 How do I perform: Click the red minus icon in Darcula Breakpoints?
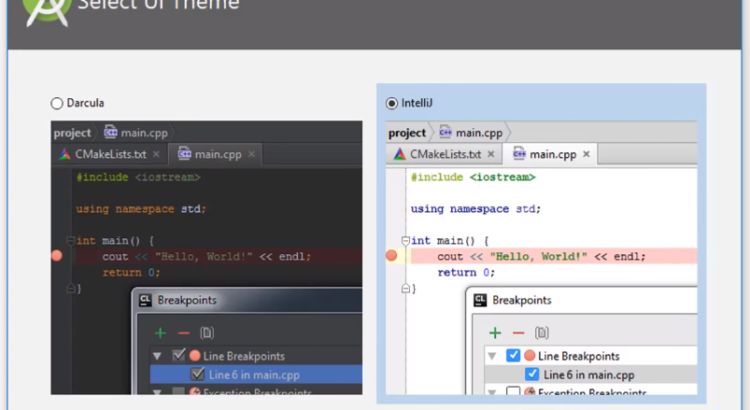(x=183, y=332)
